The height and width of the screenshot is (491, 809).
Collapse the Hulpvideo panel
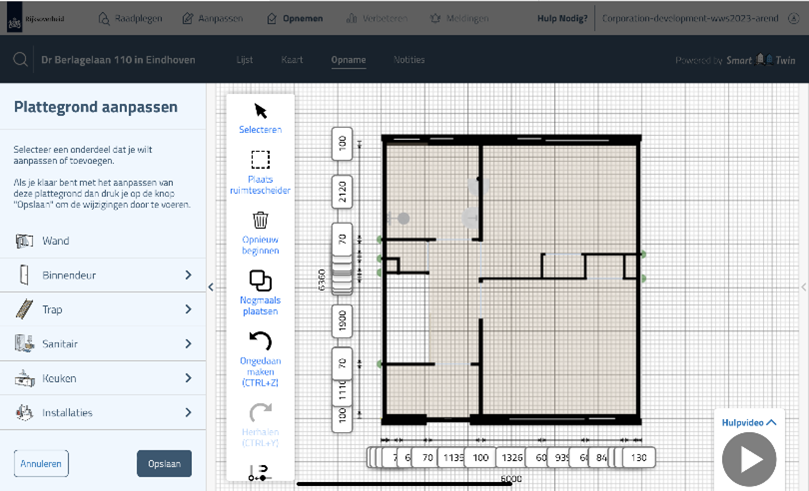(x=770, y=423)
